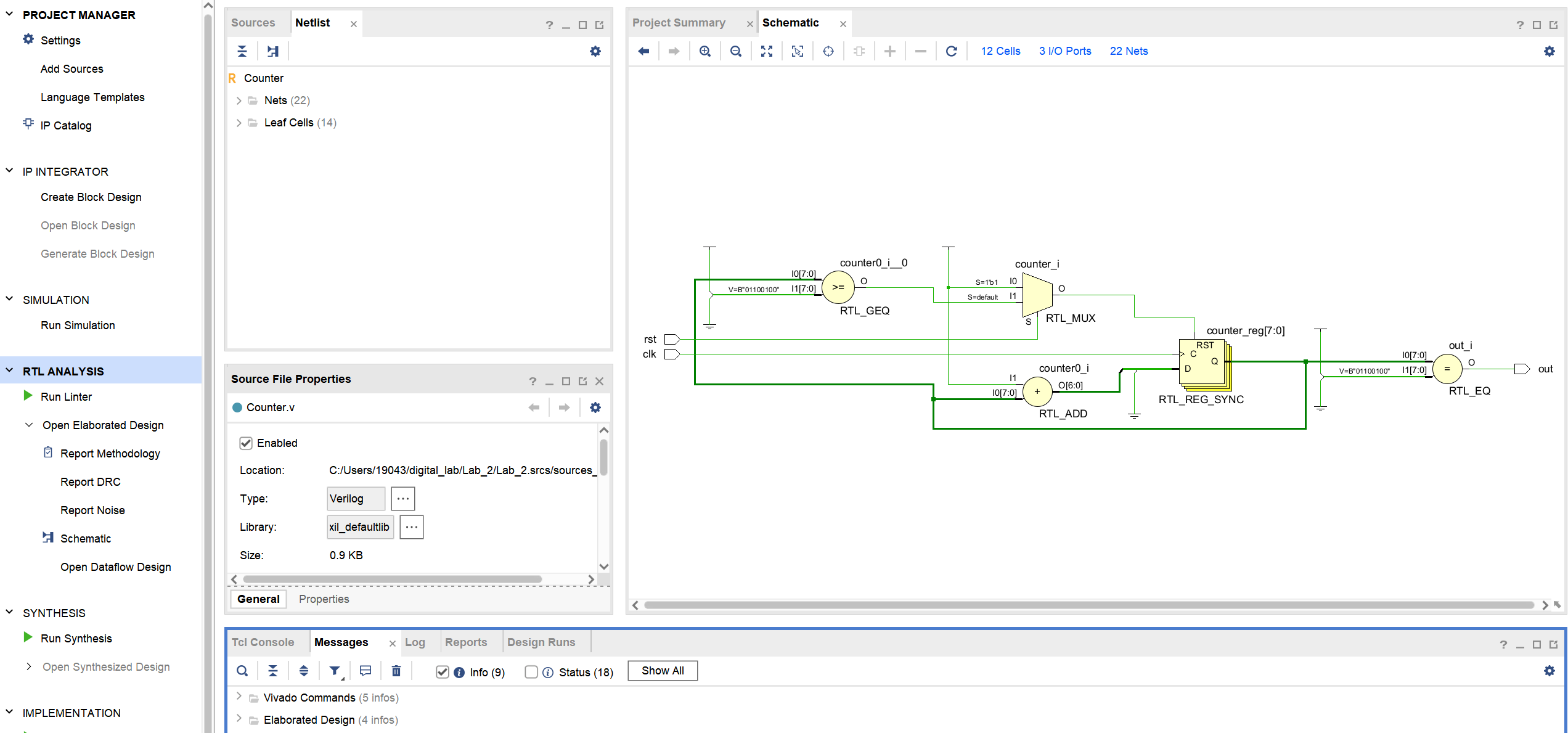Click the collapse all icon in Netlist
The height and width of the screenshot is (733, 1568).
tap(242, 51)
